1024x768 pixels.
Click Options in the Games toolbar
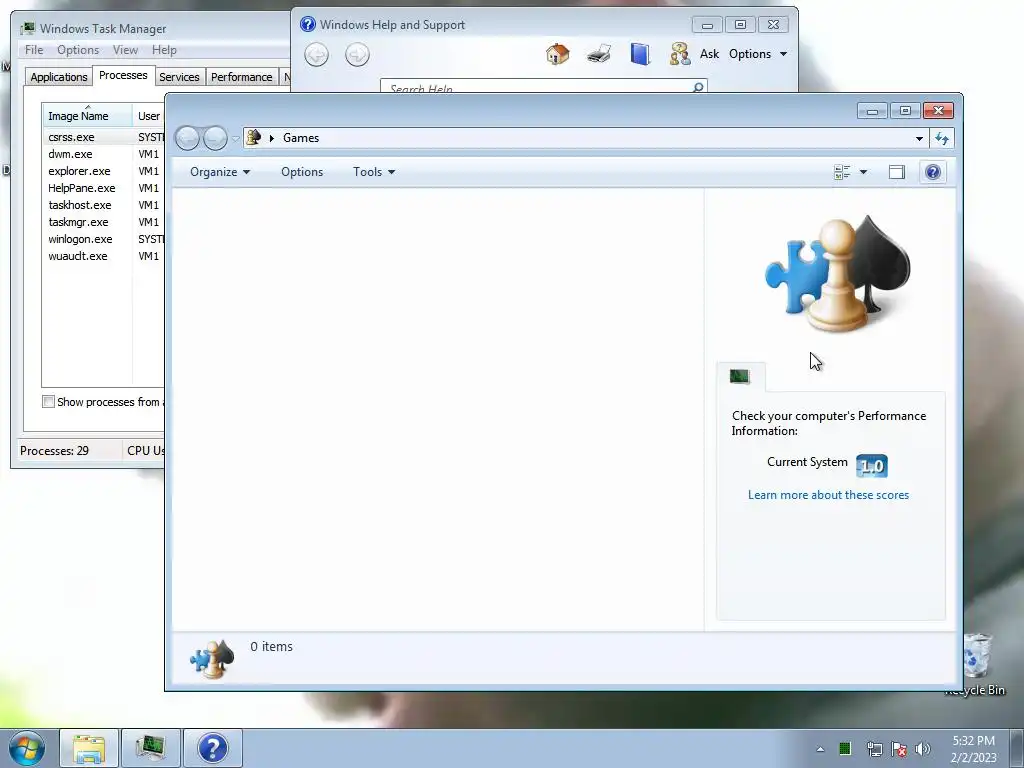coord(302,172)
